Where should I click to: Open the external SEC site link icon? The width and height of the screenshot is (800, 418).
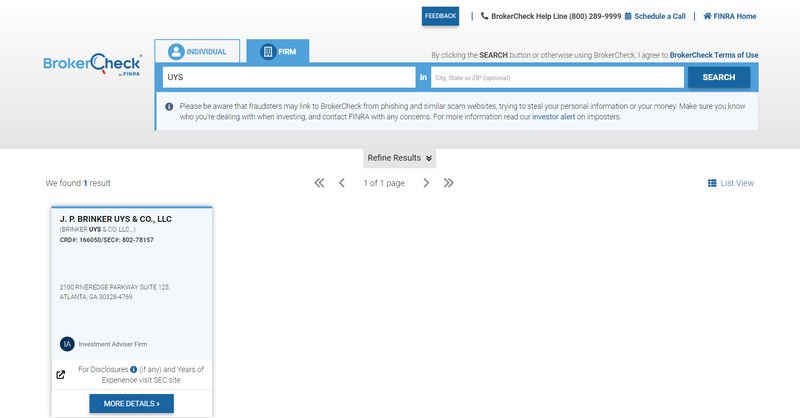coord(60,375)
